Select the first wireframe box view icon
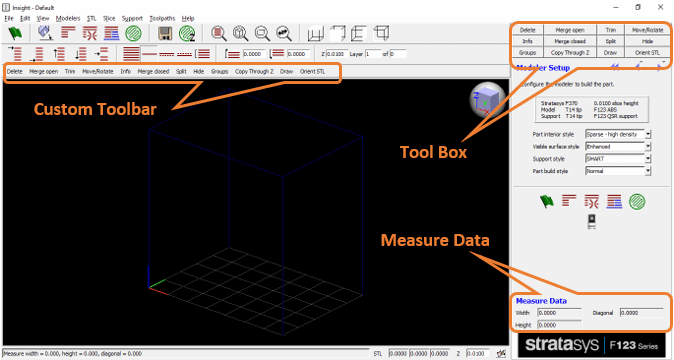The image size is (674, 360). coord(316,33)
